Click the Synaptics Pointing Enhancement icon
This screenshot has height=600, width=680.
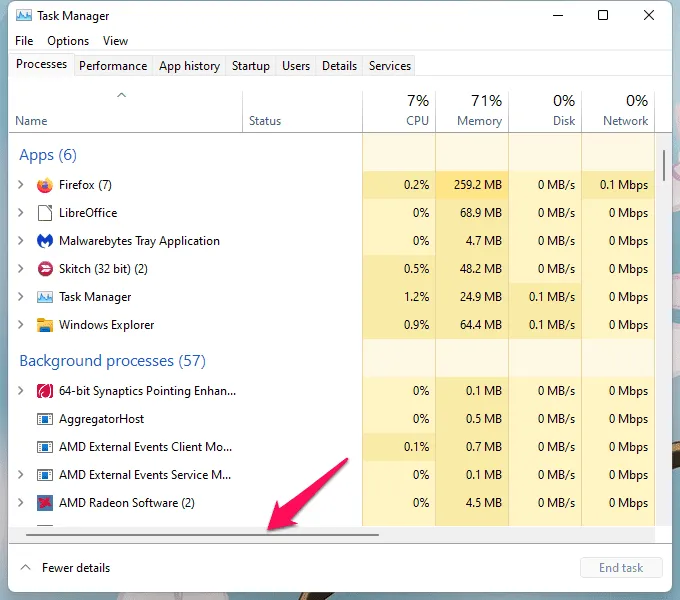(x=45, y=391)
